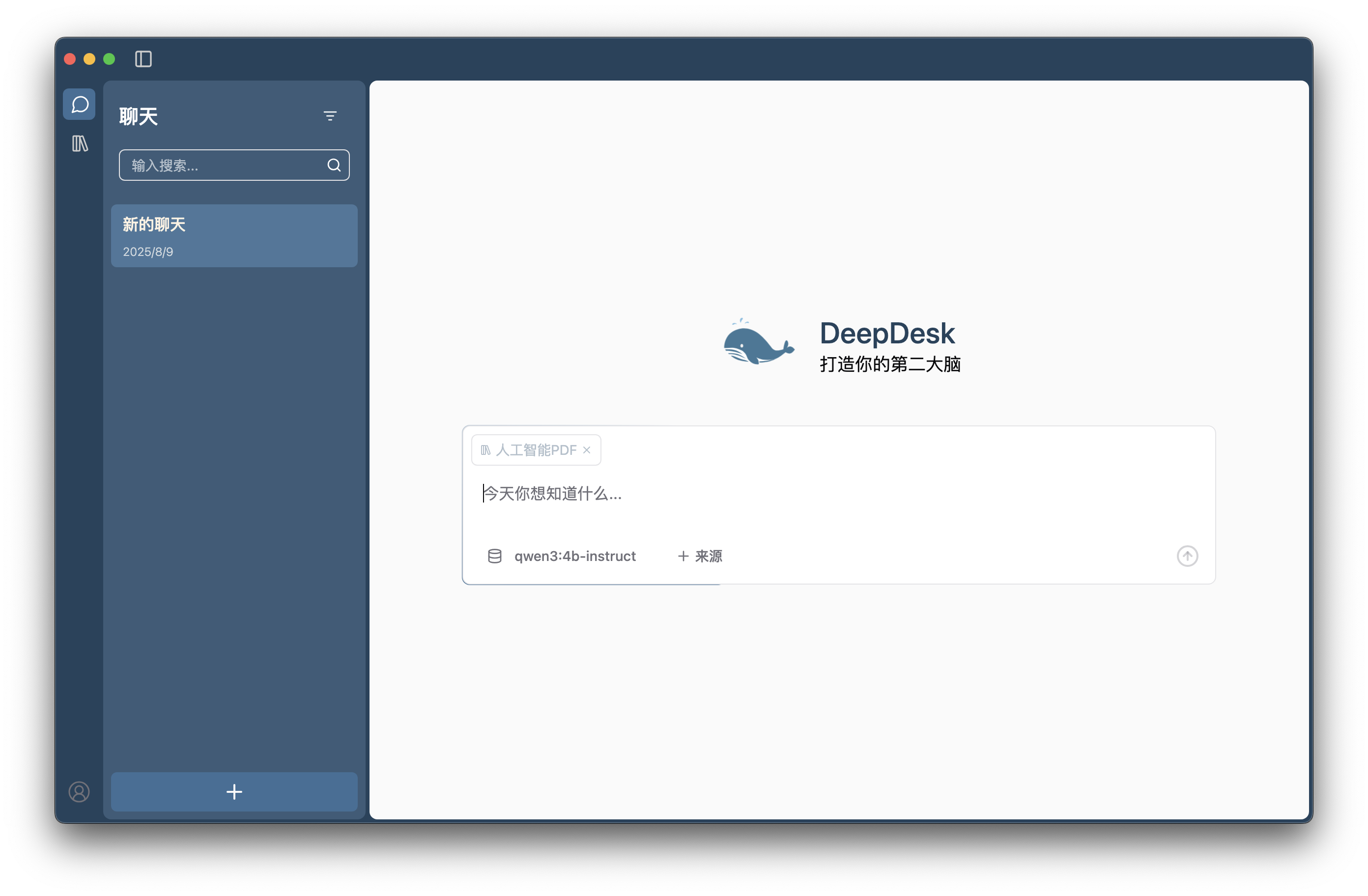Toggle the sidebar visibility button in titlebar
The width and height of the screenshot is (1368, 896).
(143, 59)
